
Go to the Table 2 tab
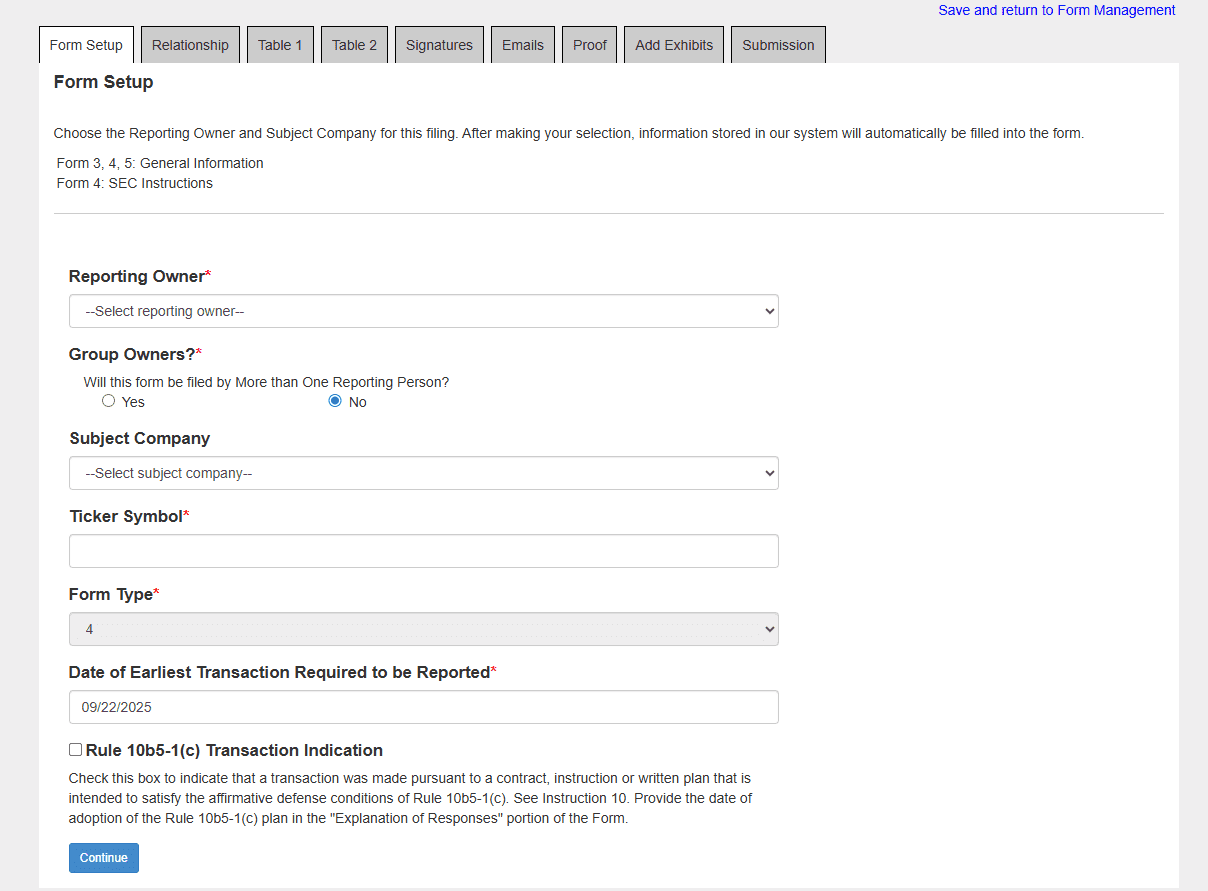point(354,45)
